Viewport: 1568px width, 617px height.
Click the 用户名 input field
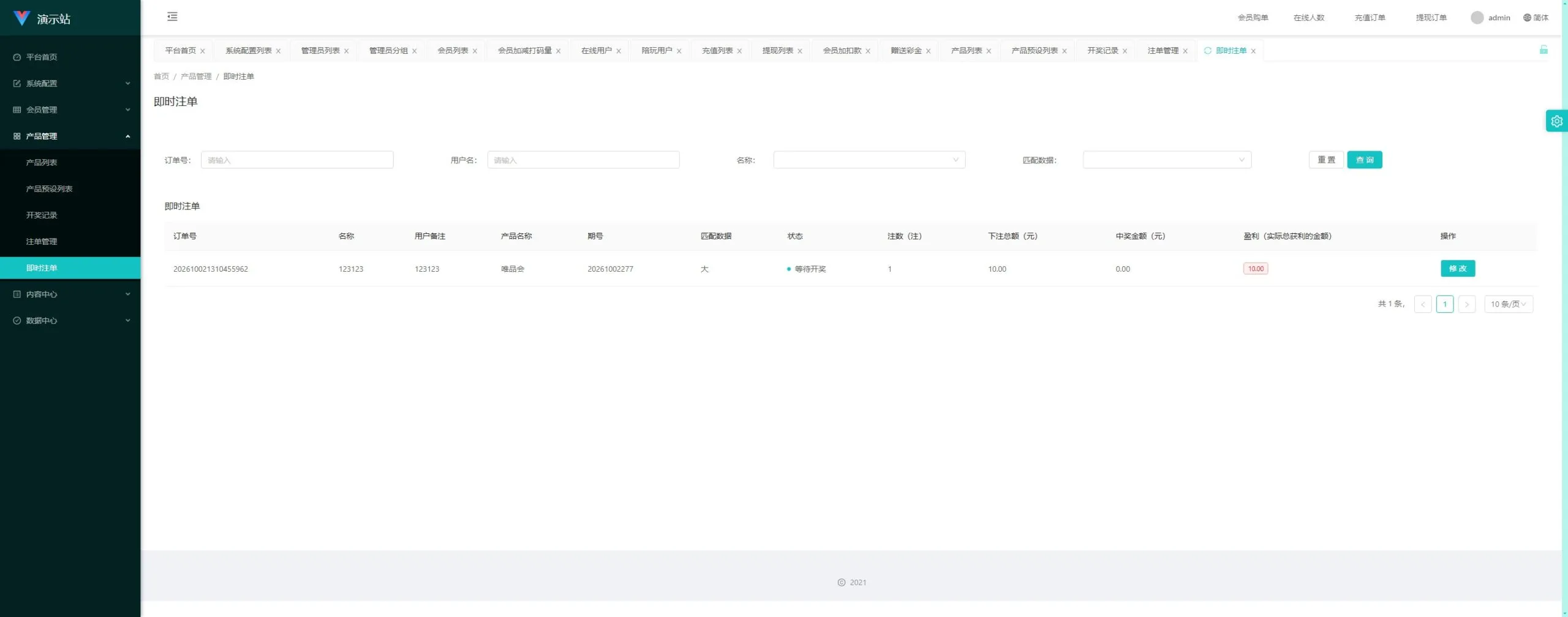click(x=583, y=160)
